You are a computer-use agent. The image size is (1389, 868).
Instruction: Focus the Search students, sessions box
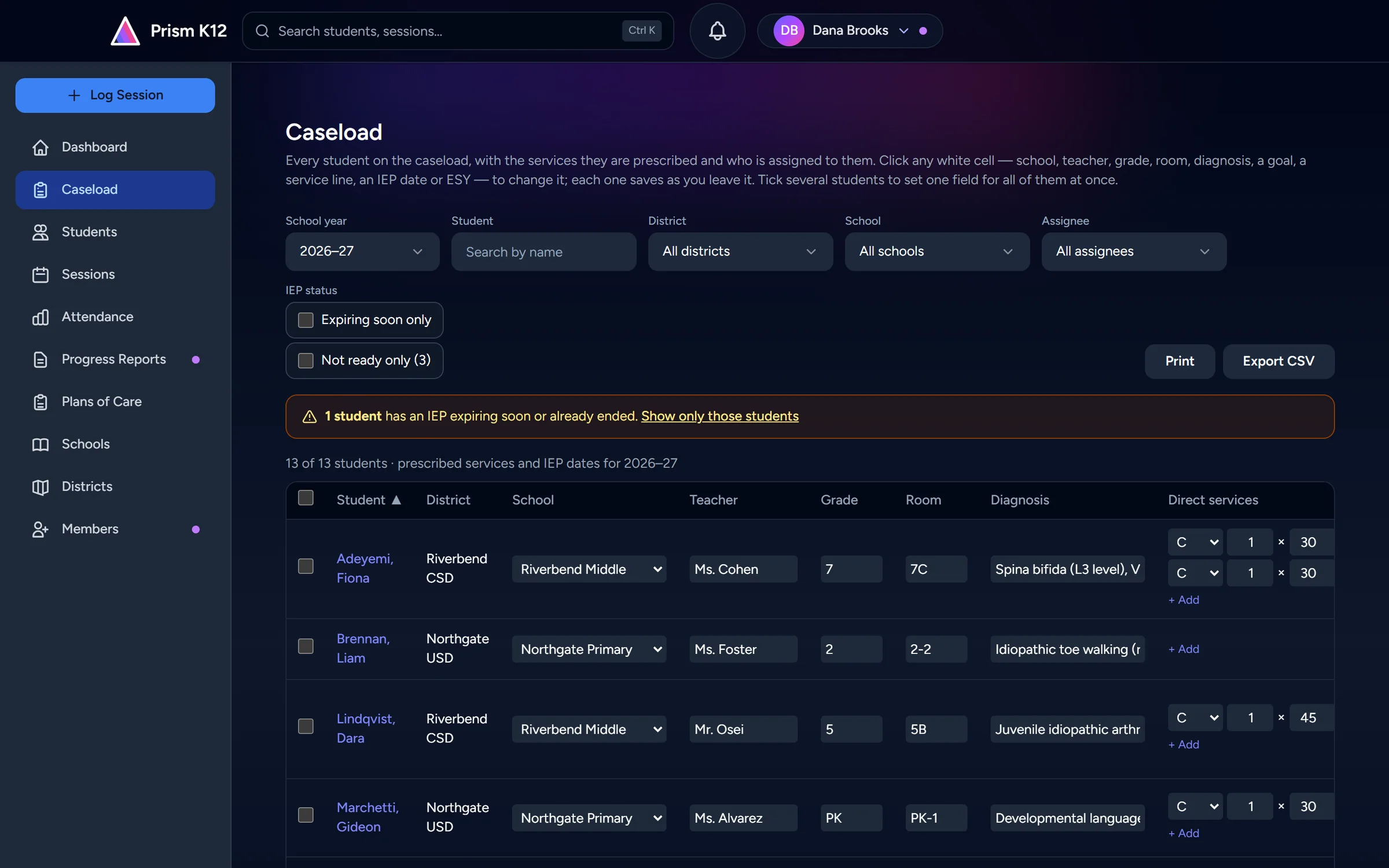click(x=458, y=31)
